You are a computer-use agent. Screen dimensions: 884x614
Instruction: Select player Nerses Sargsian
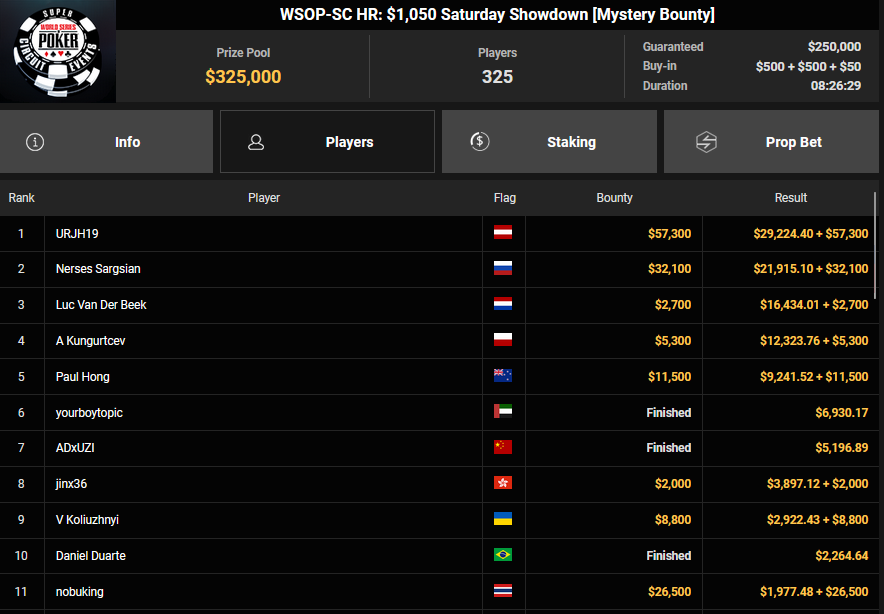(x=98, y=269)
